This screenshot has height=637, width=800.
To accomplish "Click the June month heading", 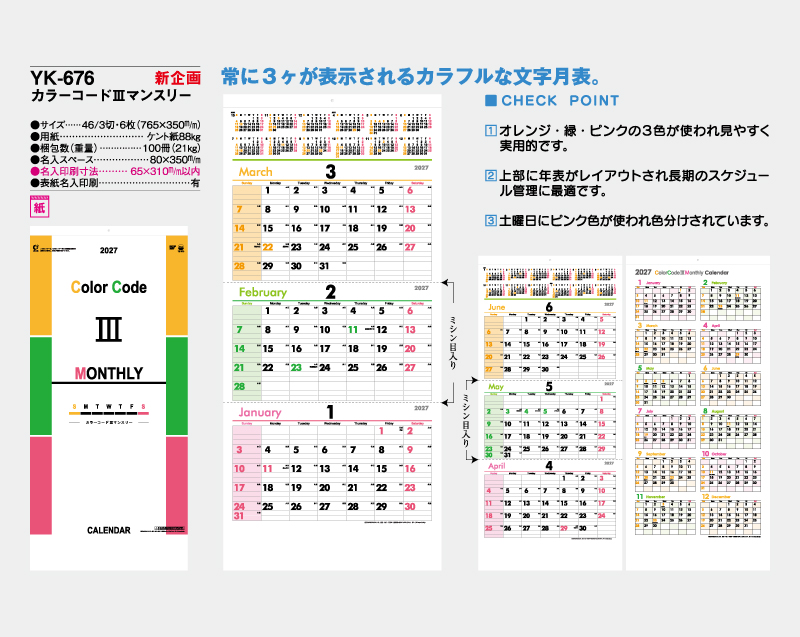I will [x=496, y=307].
